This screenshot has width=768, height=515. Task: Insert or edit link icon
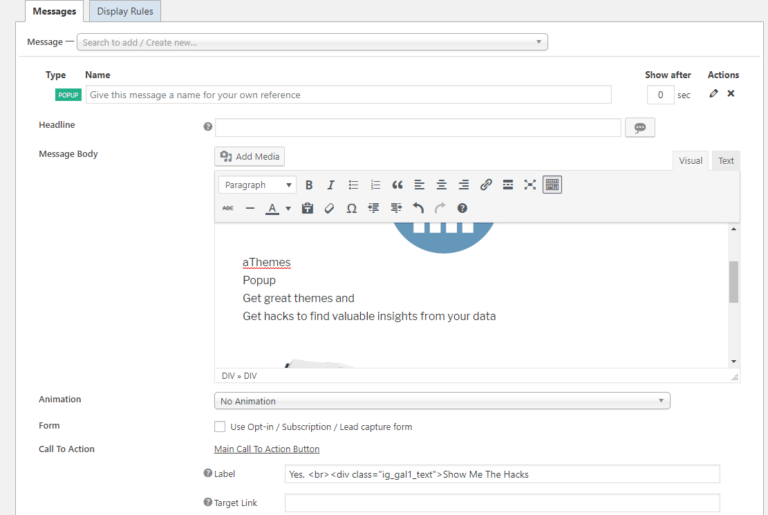[x=486, y=185]
